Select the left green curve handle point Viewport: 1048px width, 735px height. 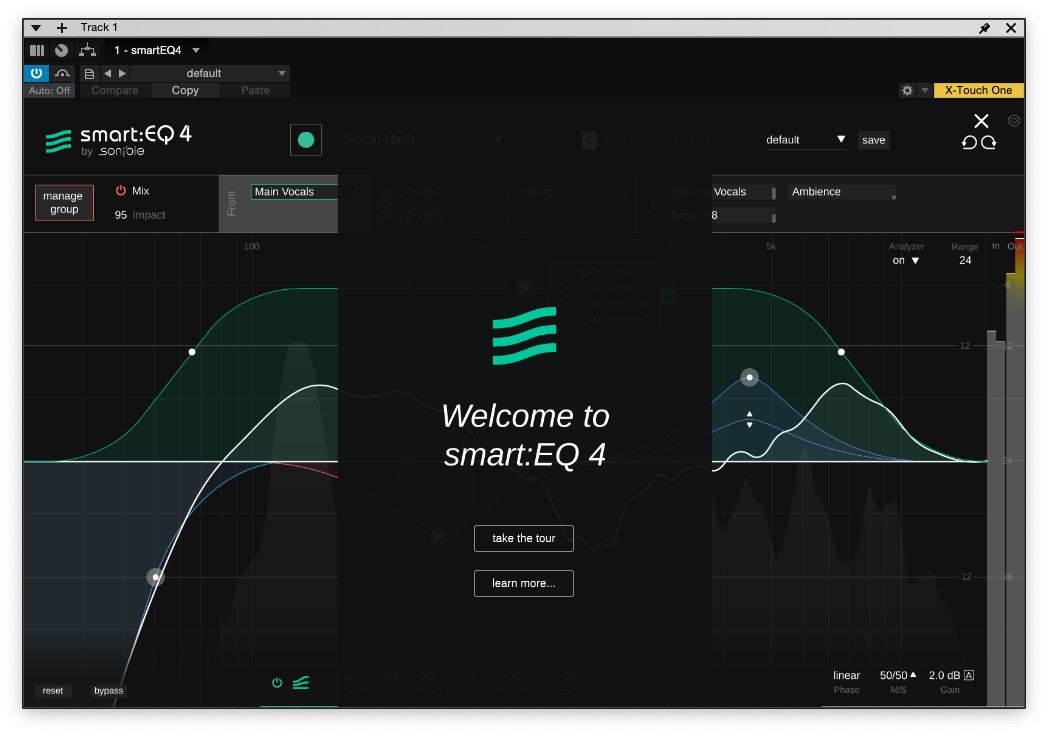[x=192, y=351]
